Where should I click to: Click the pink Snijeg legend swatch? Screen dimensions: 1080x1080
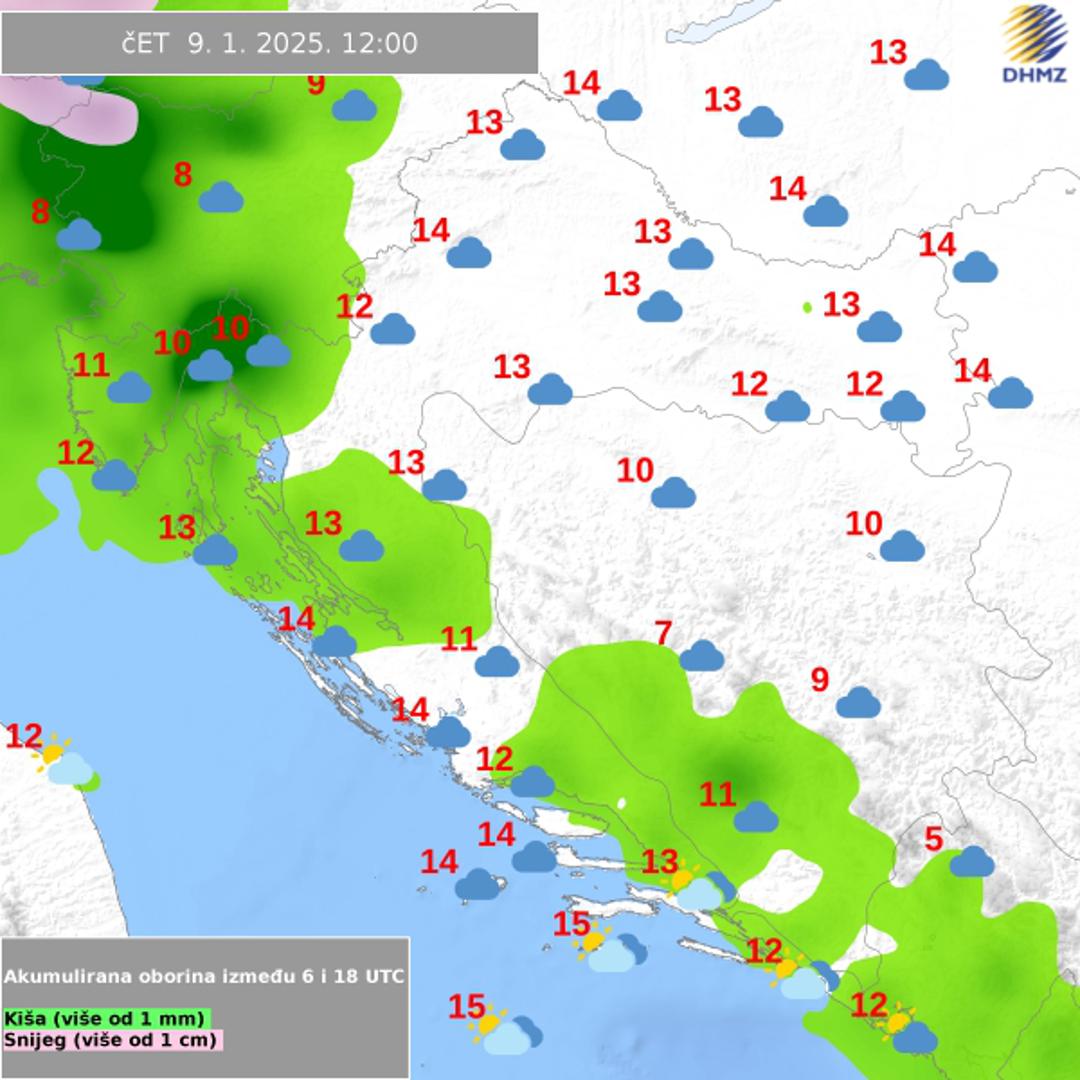point(112,1039)
